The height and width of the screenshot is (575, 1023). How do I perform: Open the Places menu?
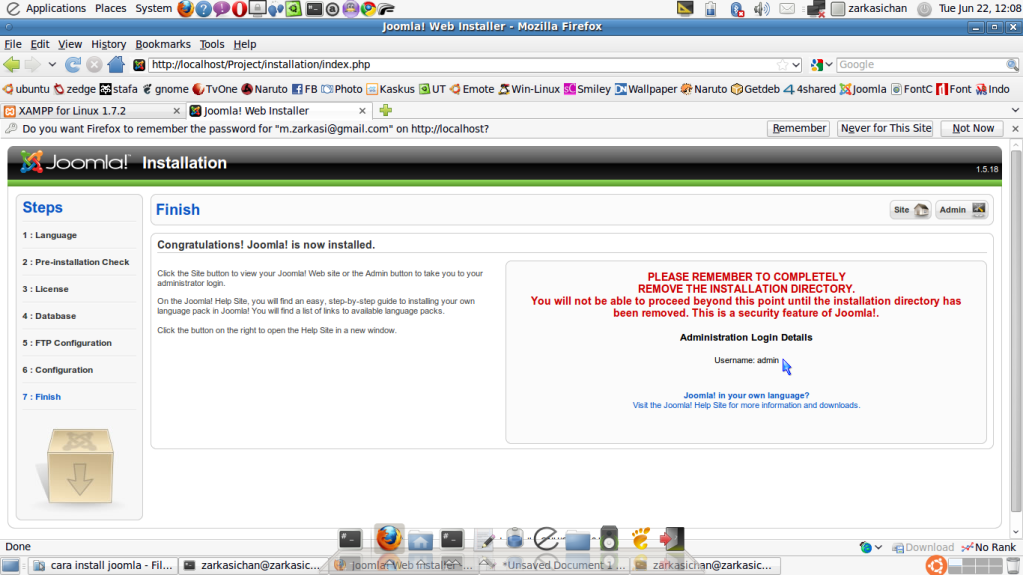[110, 8]
